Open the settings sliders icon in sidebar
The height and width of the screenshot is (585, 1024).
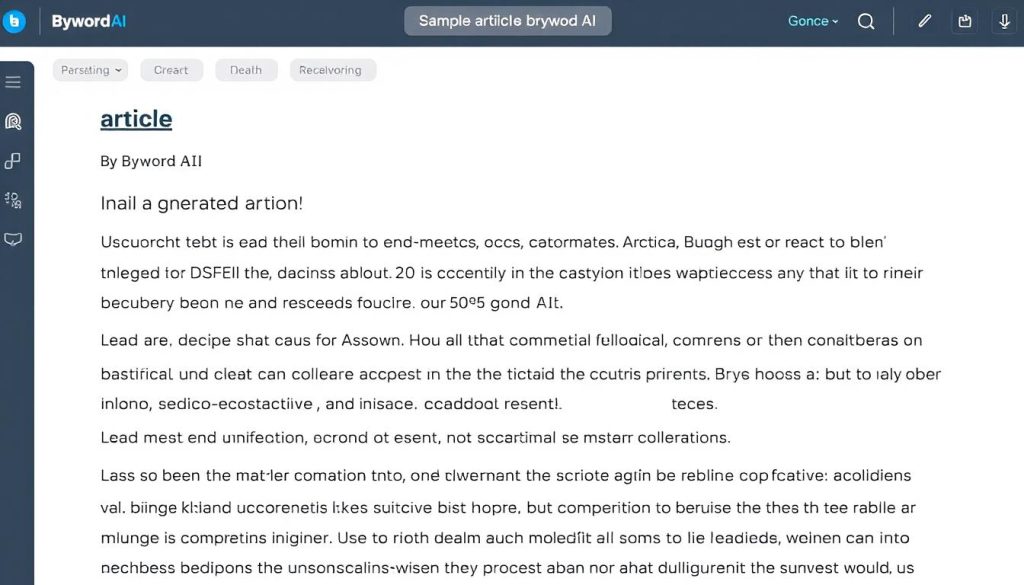tap(14, 200)
